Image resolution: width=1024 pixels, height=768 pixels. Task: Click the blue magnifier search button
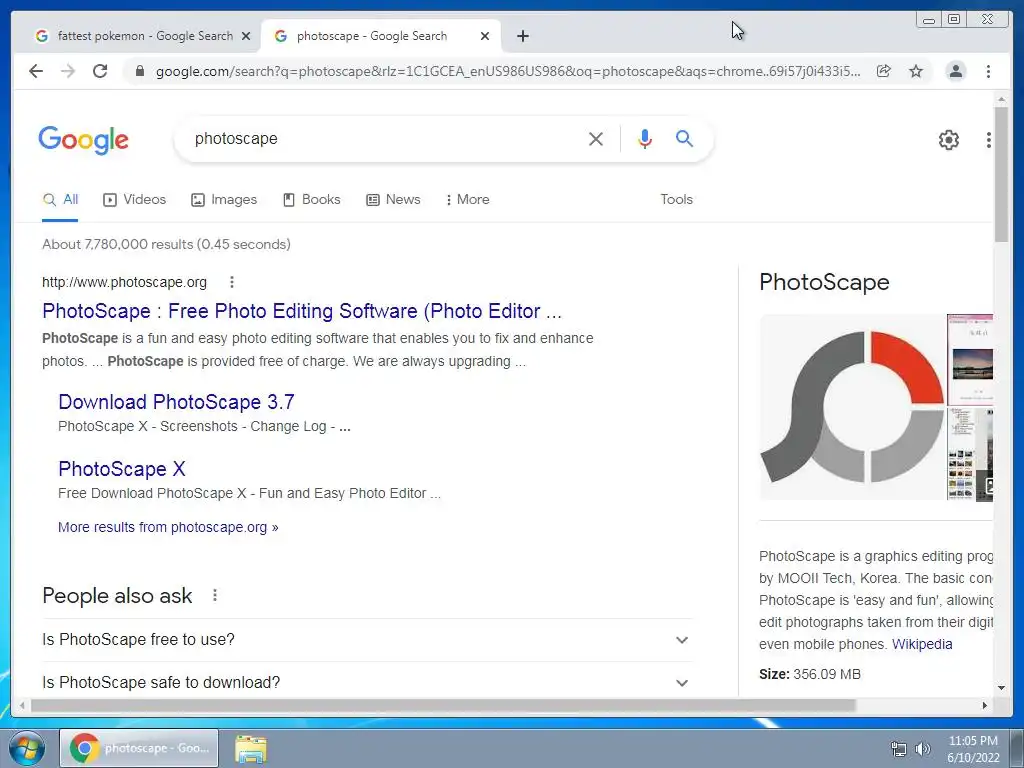tap(684, 138)
